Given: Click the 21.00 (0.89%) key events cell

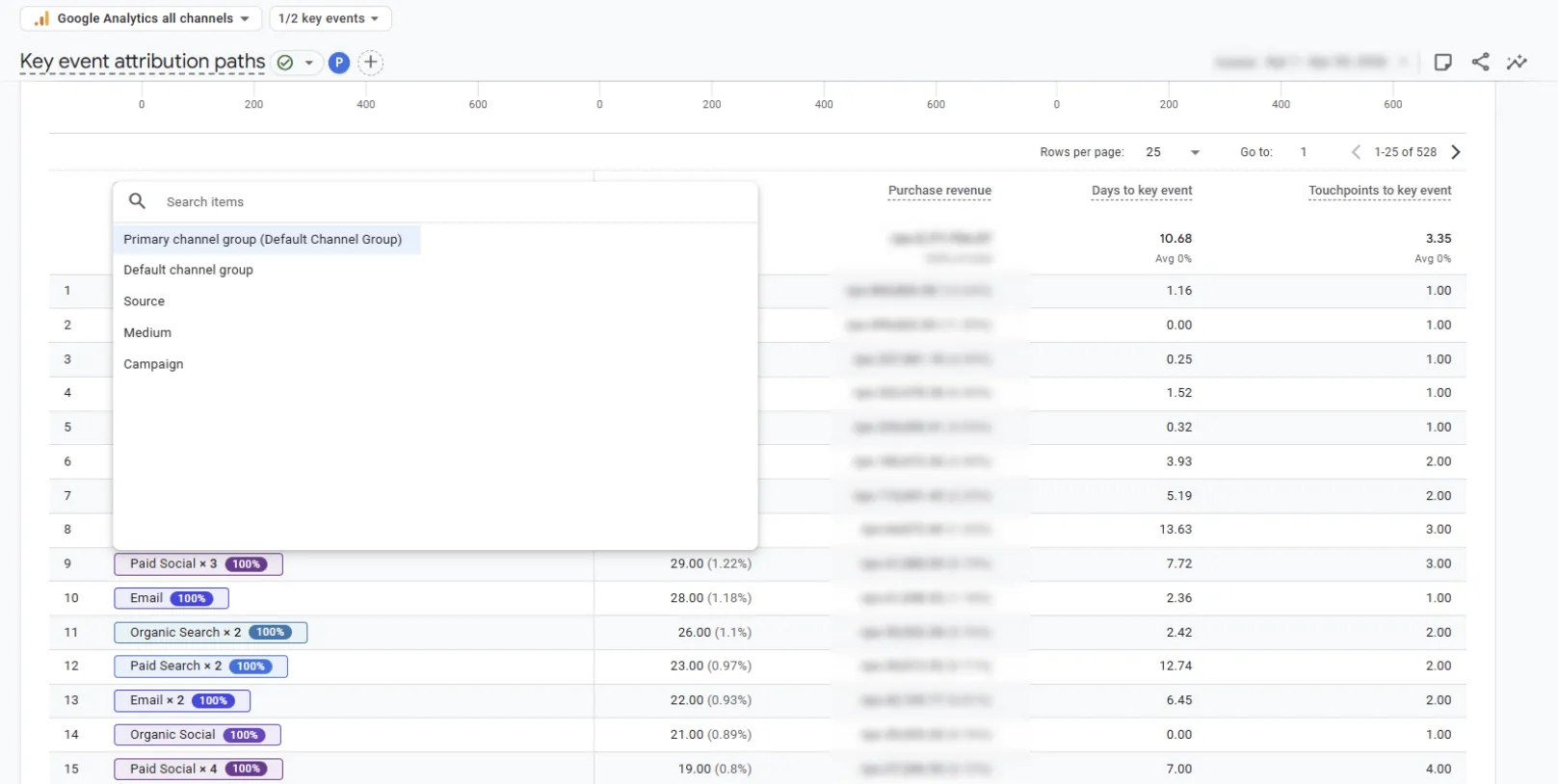Looking at the screenshot, I should point(711,735).
